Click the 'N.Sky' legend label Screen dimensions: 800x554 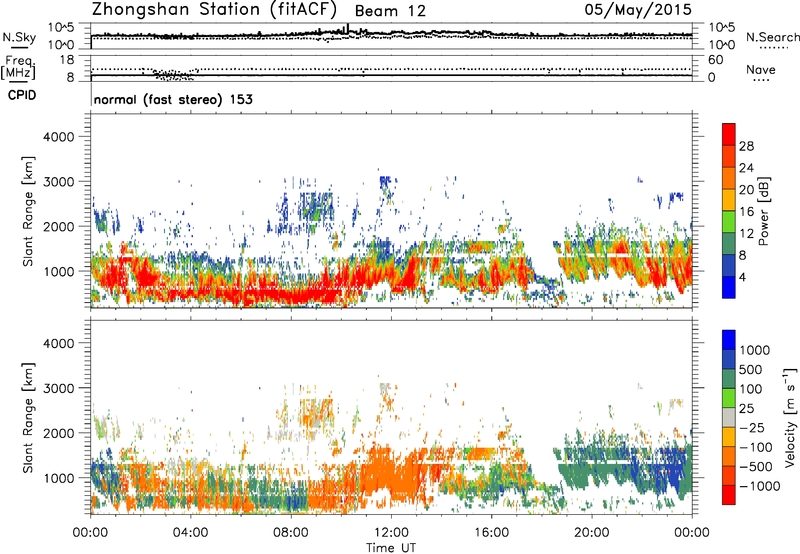[x=19, y=37]
